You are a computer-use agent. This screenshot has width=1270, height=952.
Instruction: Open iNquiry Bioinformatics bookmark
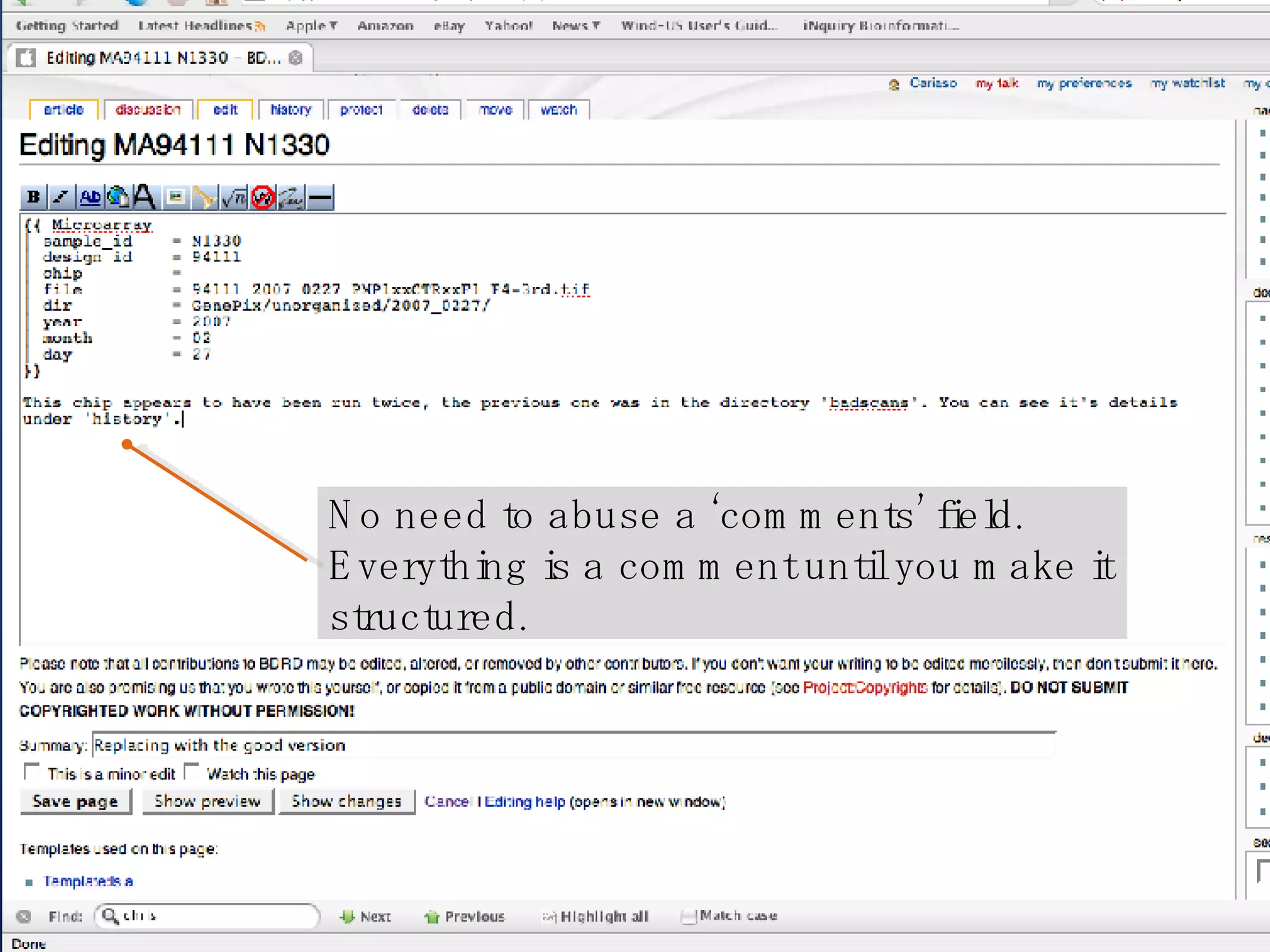pos(881,25)
